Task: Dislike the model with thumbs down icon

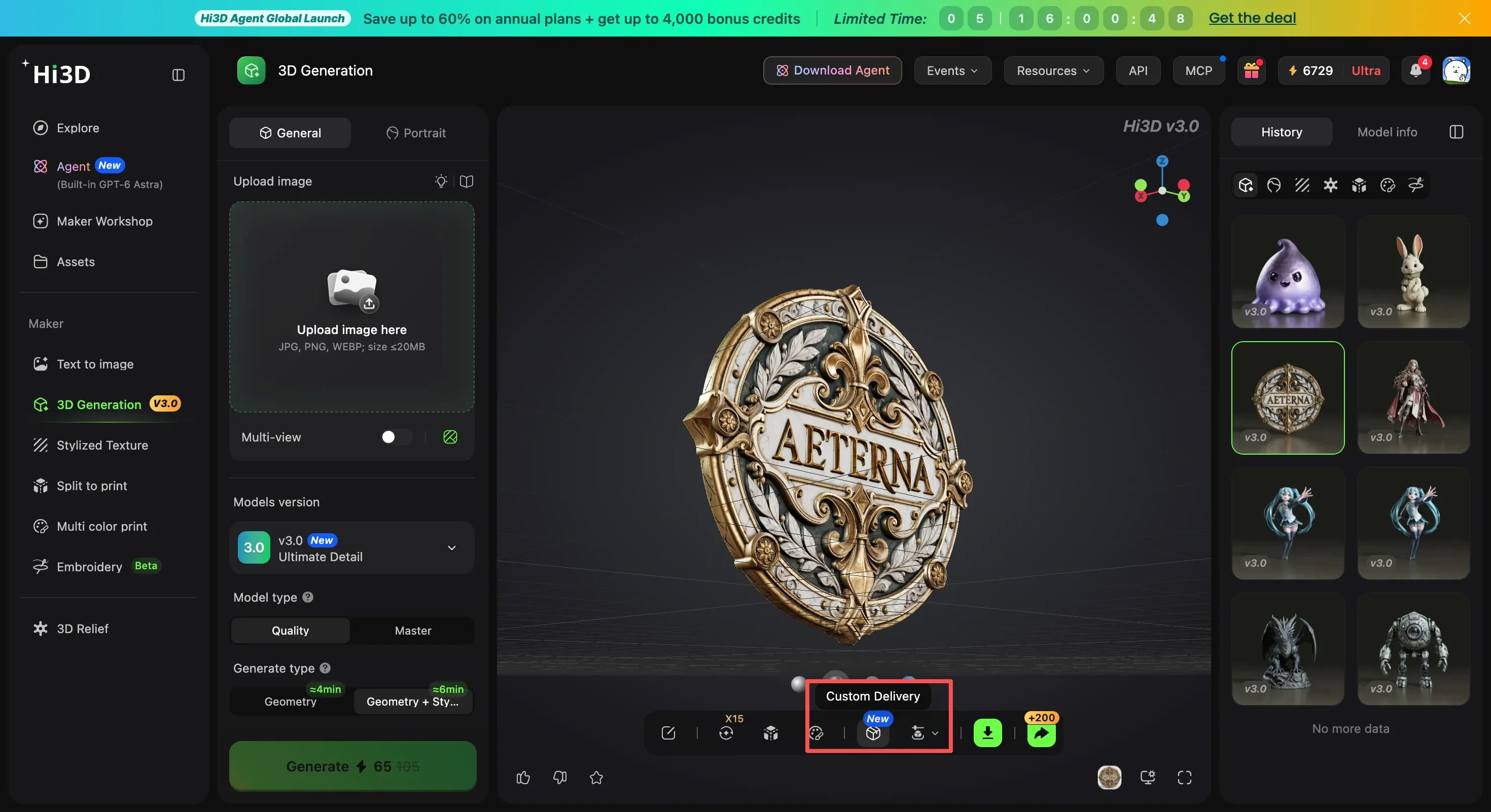Action: [560, 778]
